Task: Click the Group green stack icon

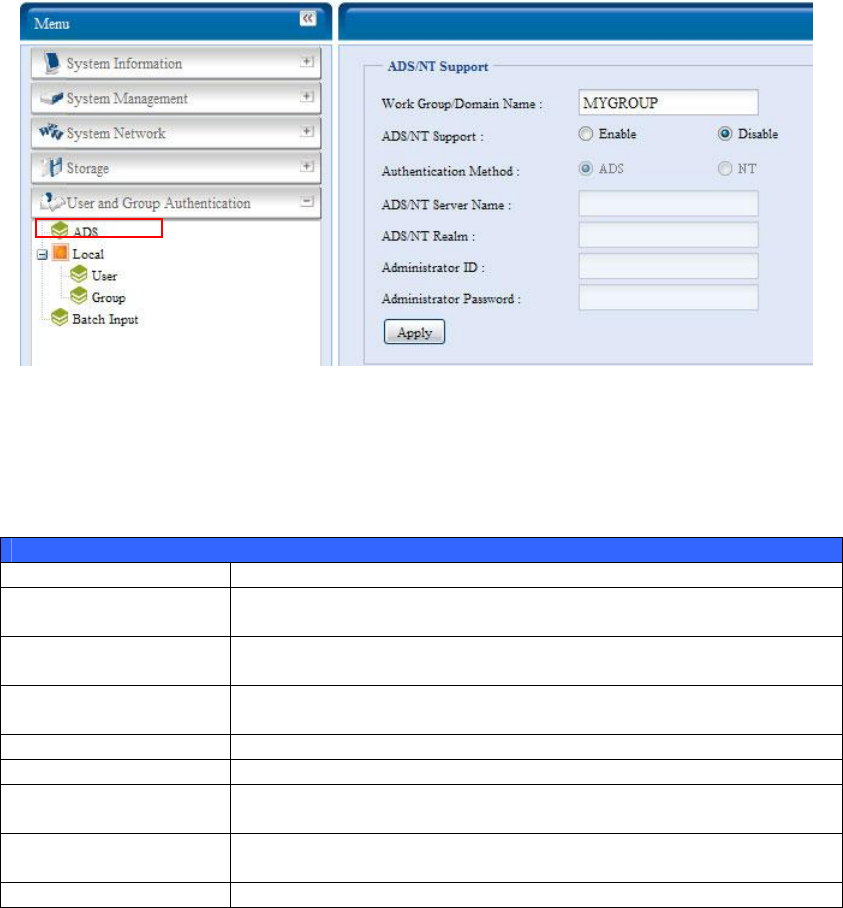Action: [79, 295]
